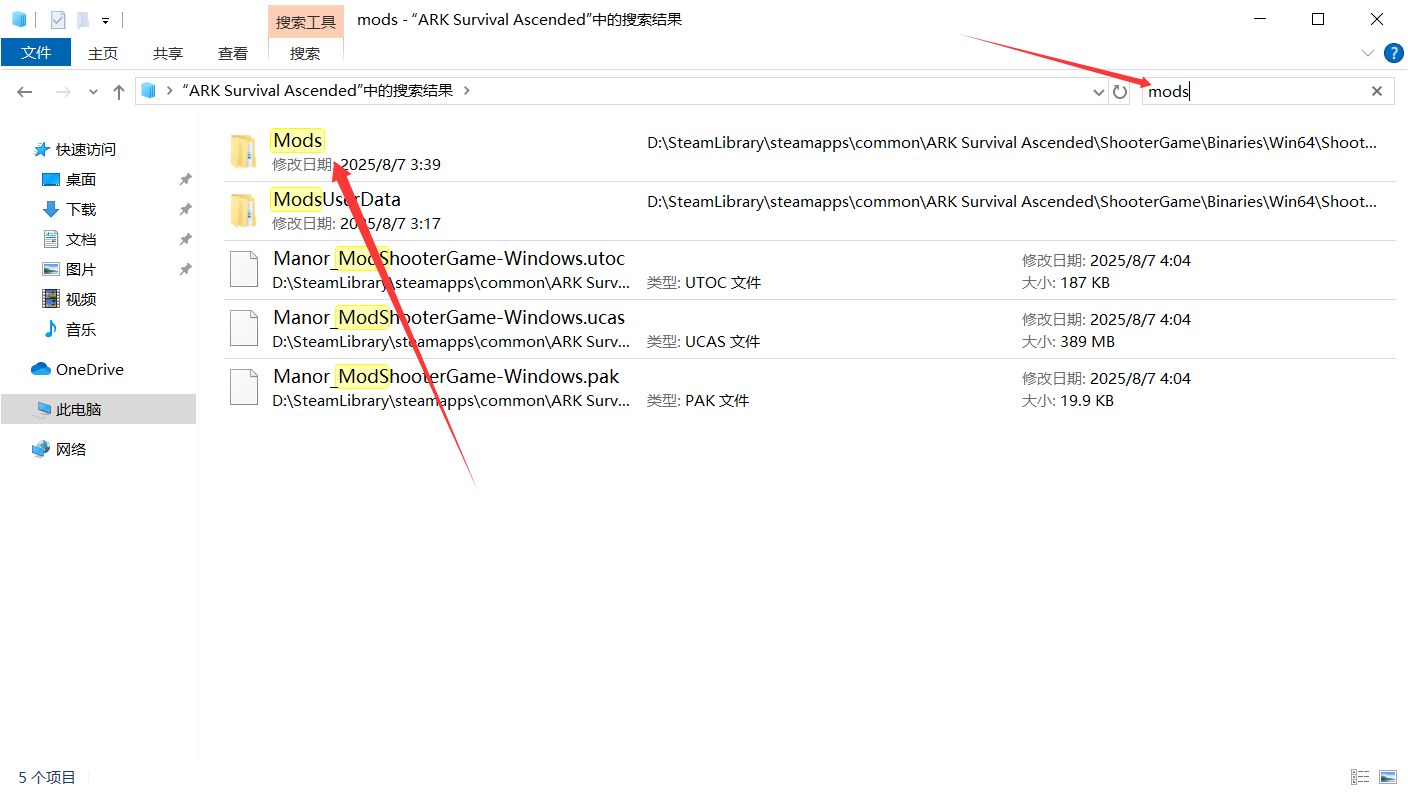Switch to details view layout icon
Viewport: 1408px width, 793px height.
pos(1360,777)
